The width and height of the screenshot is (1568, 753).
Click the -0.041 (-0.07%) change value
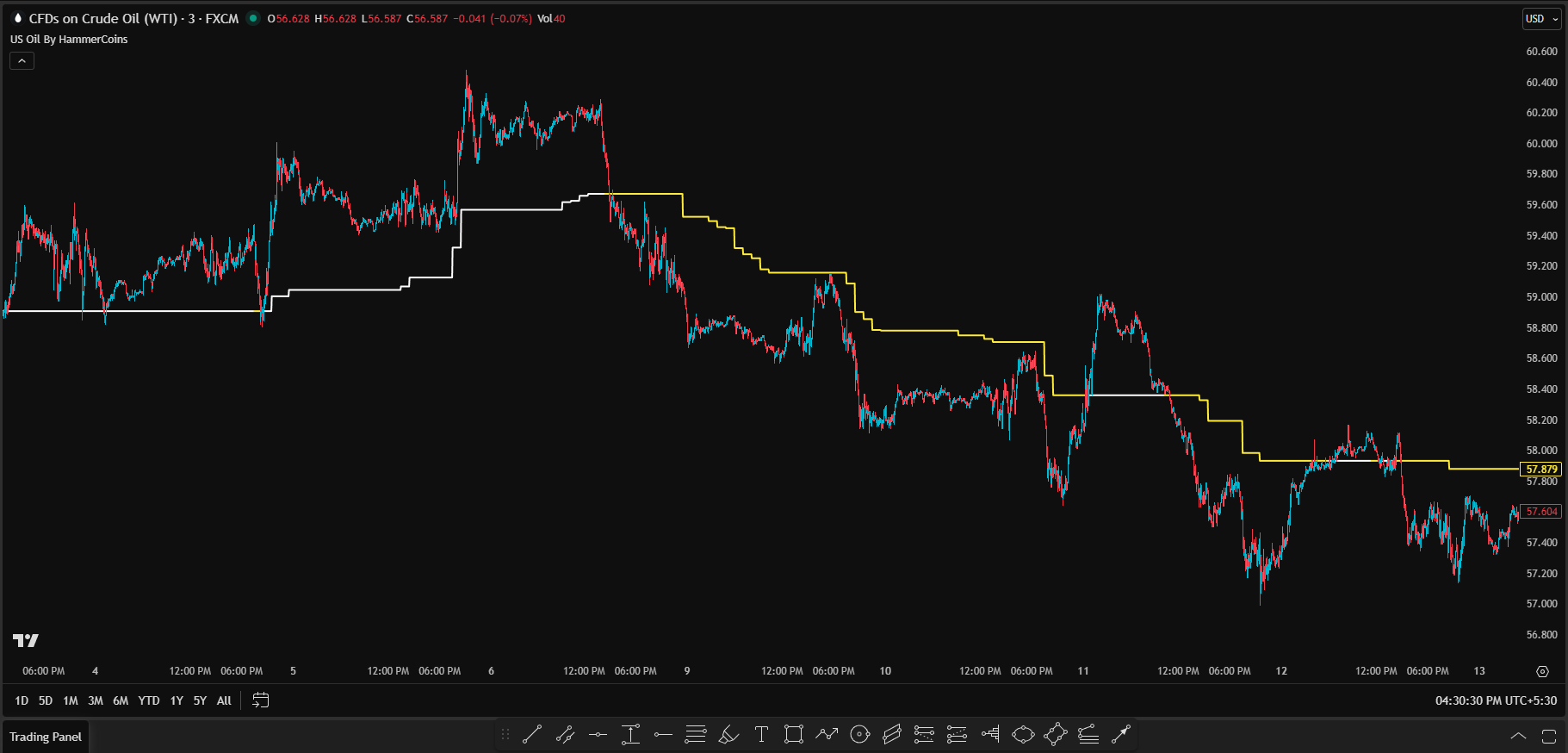(x=493, y=19)
